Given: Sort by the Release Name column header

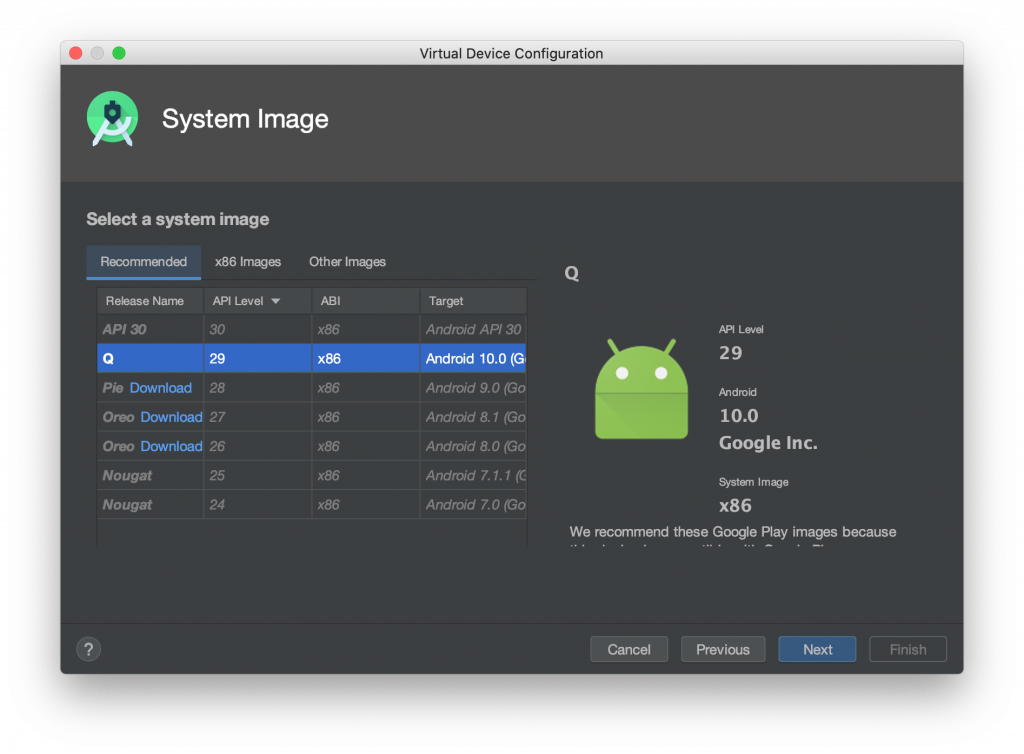Looking at the screenshot, I should pyautogui.click(x=150, y=301).
